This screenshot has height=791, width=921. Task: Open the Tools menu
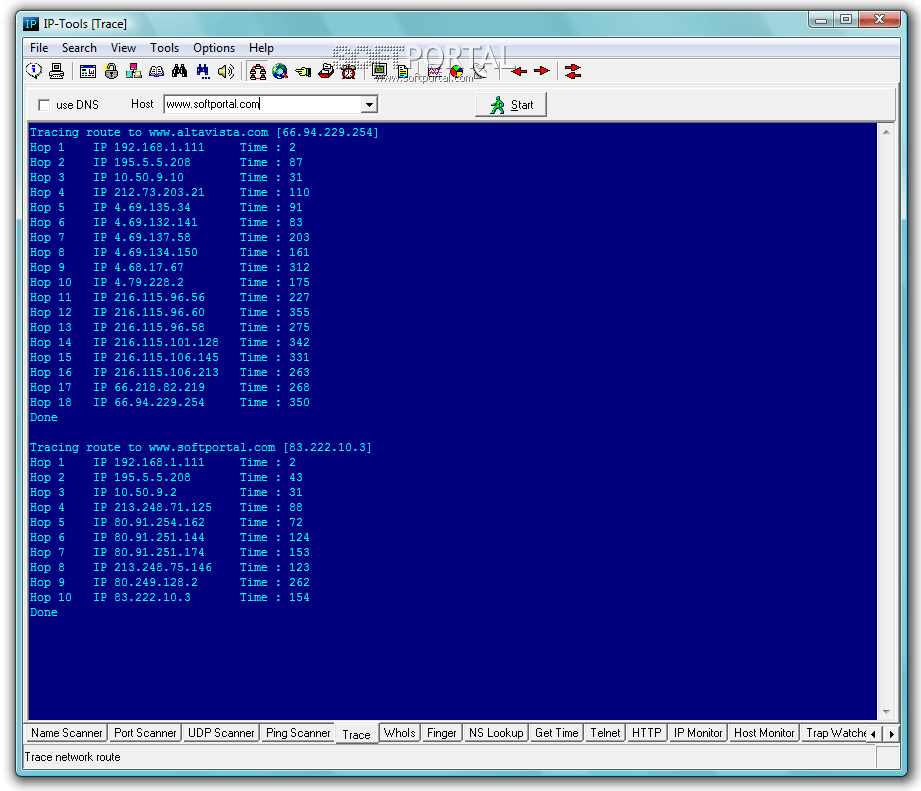pos(164,48)
